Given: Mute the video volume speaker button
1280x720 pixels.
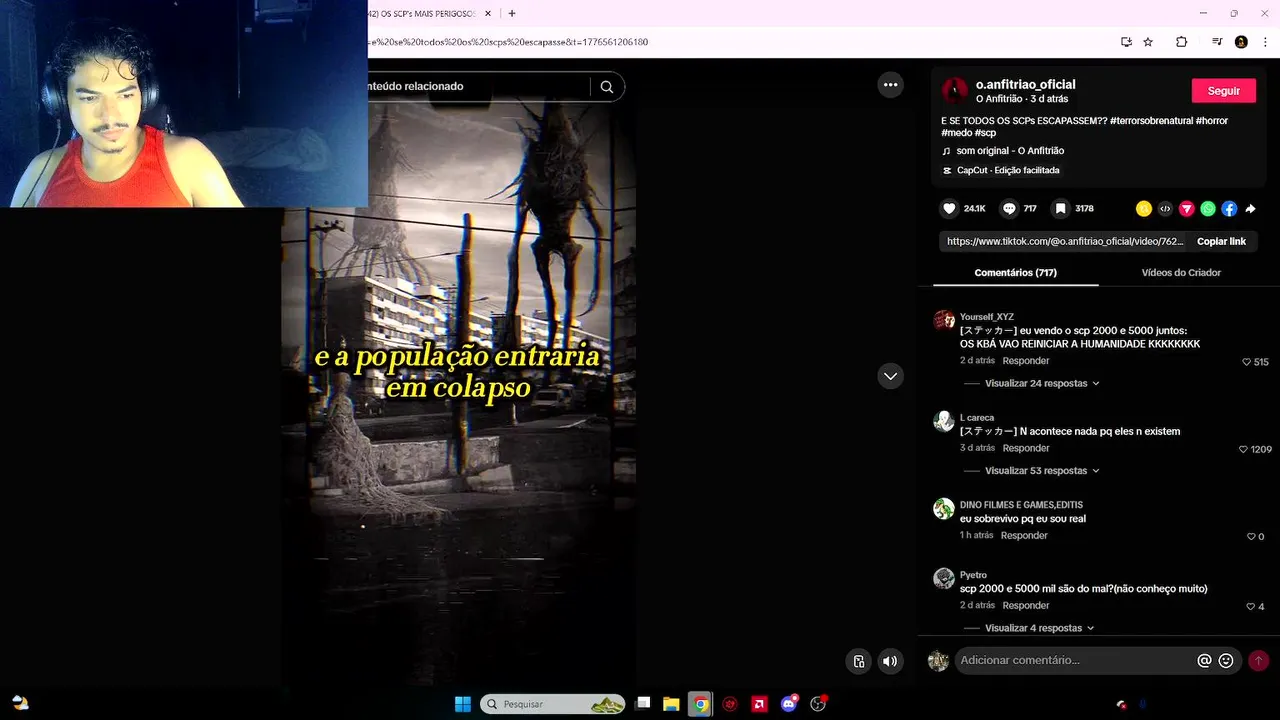Looking at the screenshot, I should pyautogui.click(x=890, y=661).
